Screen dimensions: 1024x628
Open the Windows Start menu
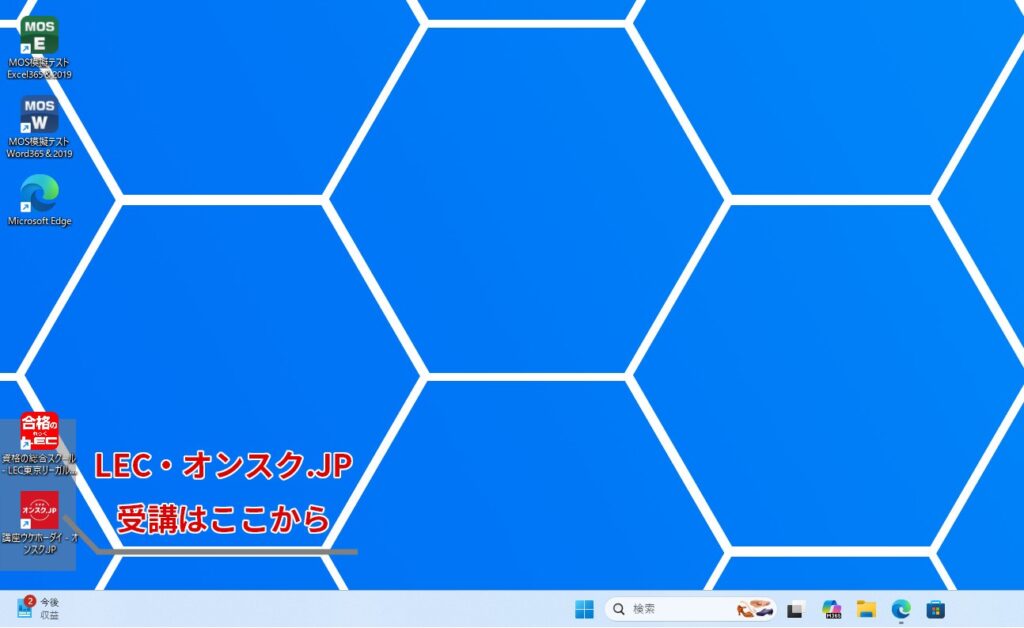(x=584, y=609)
